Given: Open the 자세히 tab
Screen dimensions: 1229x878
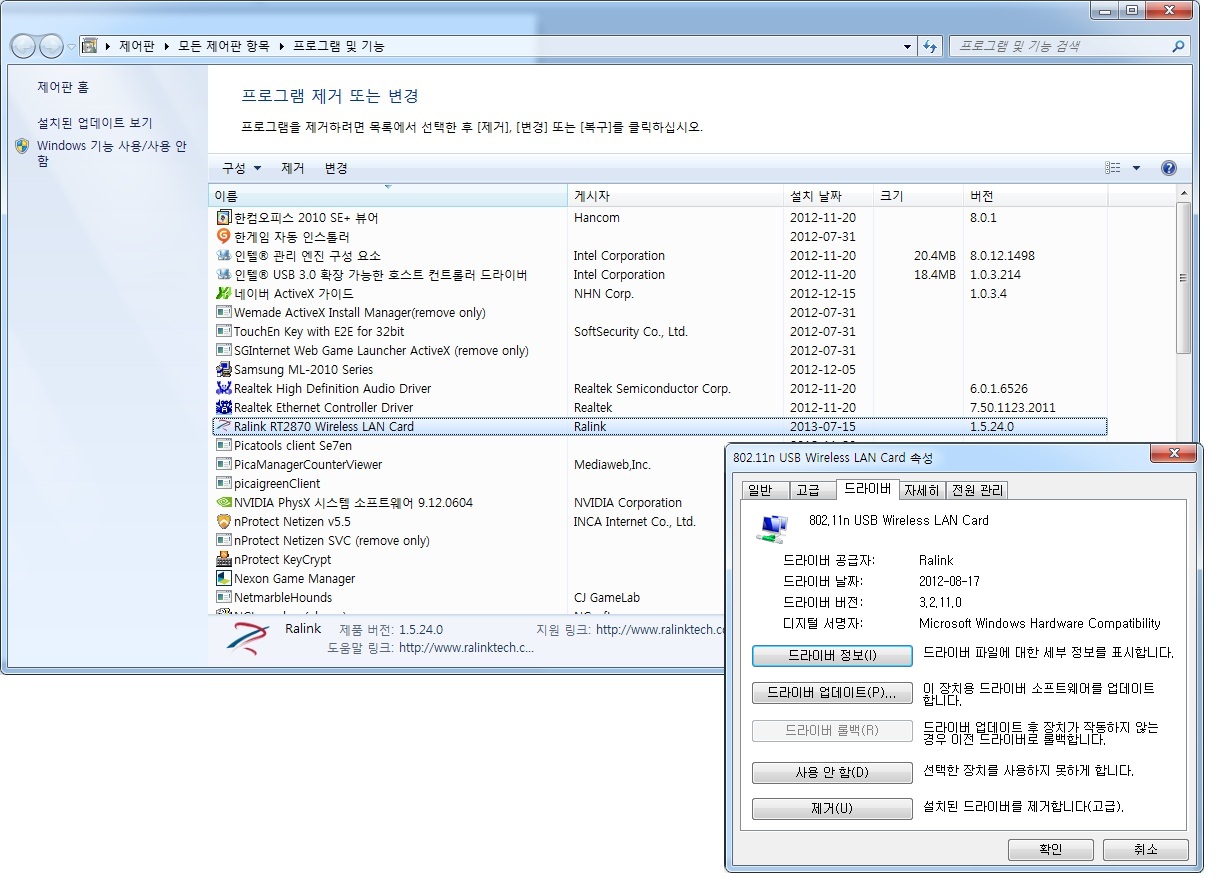Looking at the screenshot, I should [x=921, y=490].
